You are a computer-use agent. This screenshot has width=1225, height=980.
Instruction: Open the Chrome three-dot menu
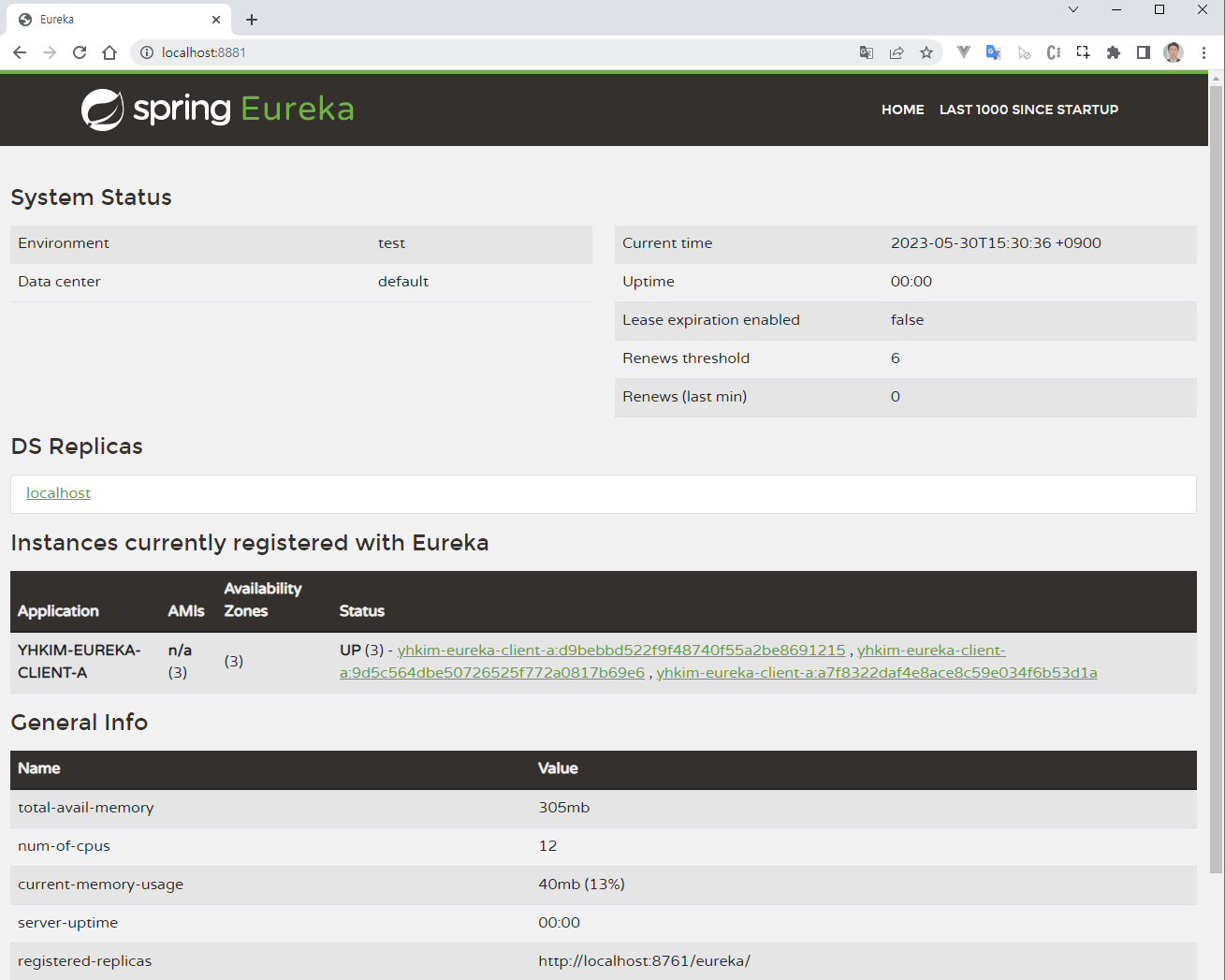pyautogui.click(x=1203, y=52)
